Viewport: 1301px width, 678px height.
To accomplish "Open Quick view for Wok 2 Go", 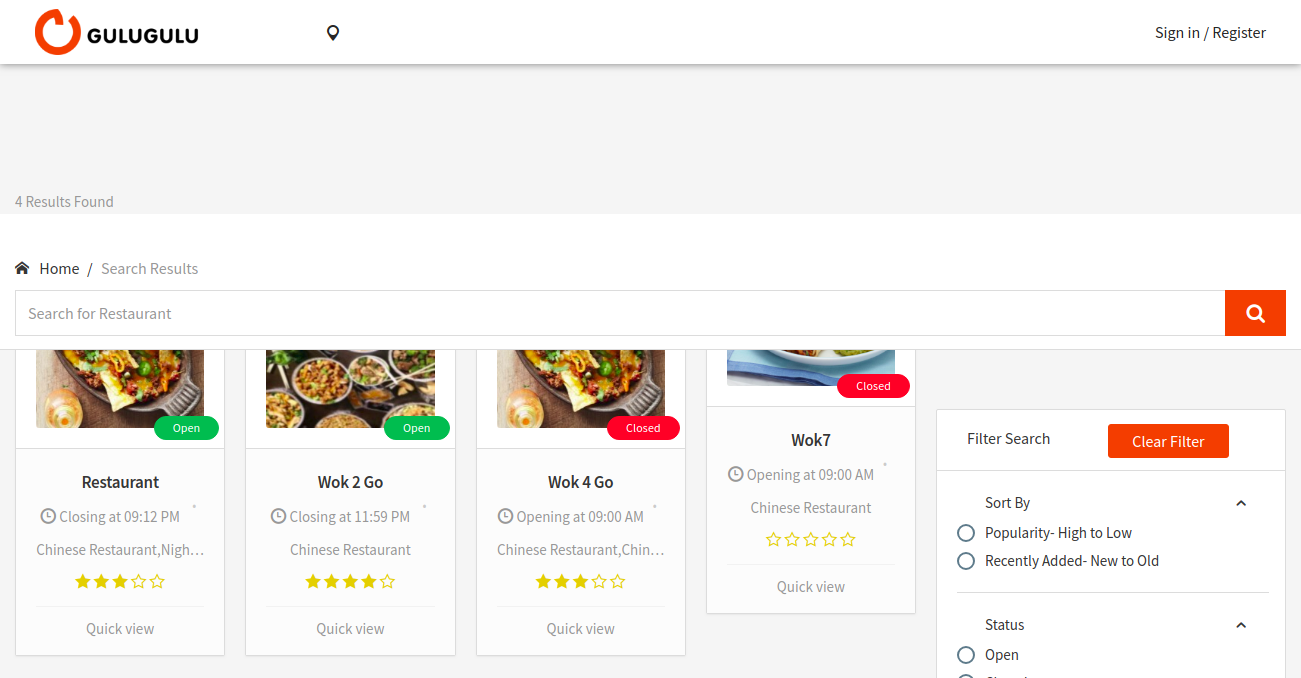I will tap(350, 629).
